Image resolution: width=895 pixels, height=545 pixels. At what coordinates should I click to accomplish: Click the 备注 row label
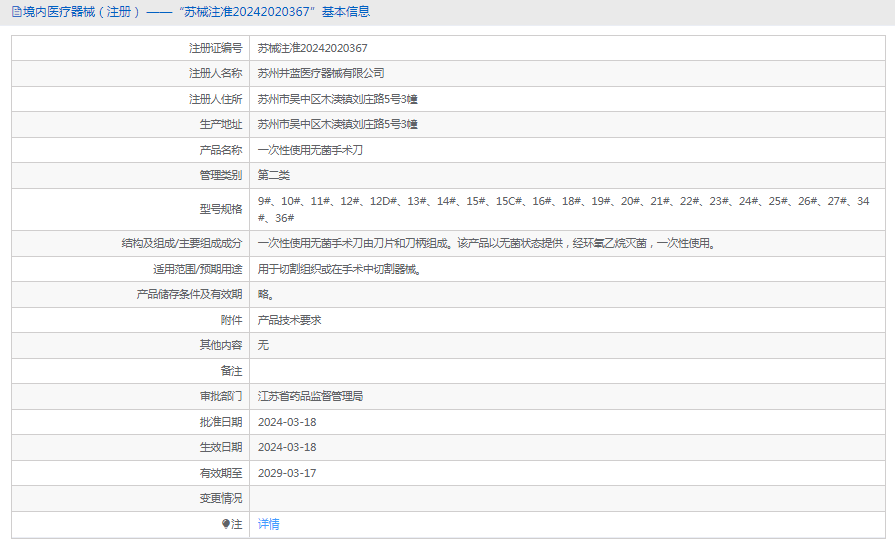(231, 370)
